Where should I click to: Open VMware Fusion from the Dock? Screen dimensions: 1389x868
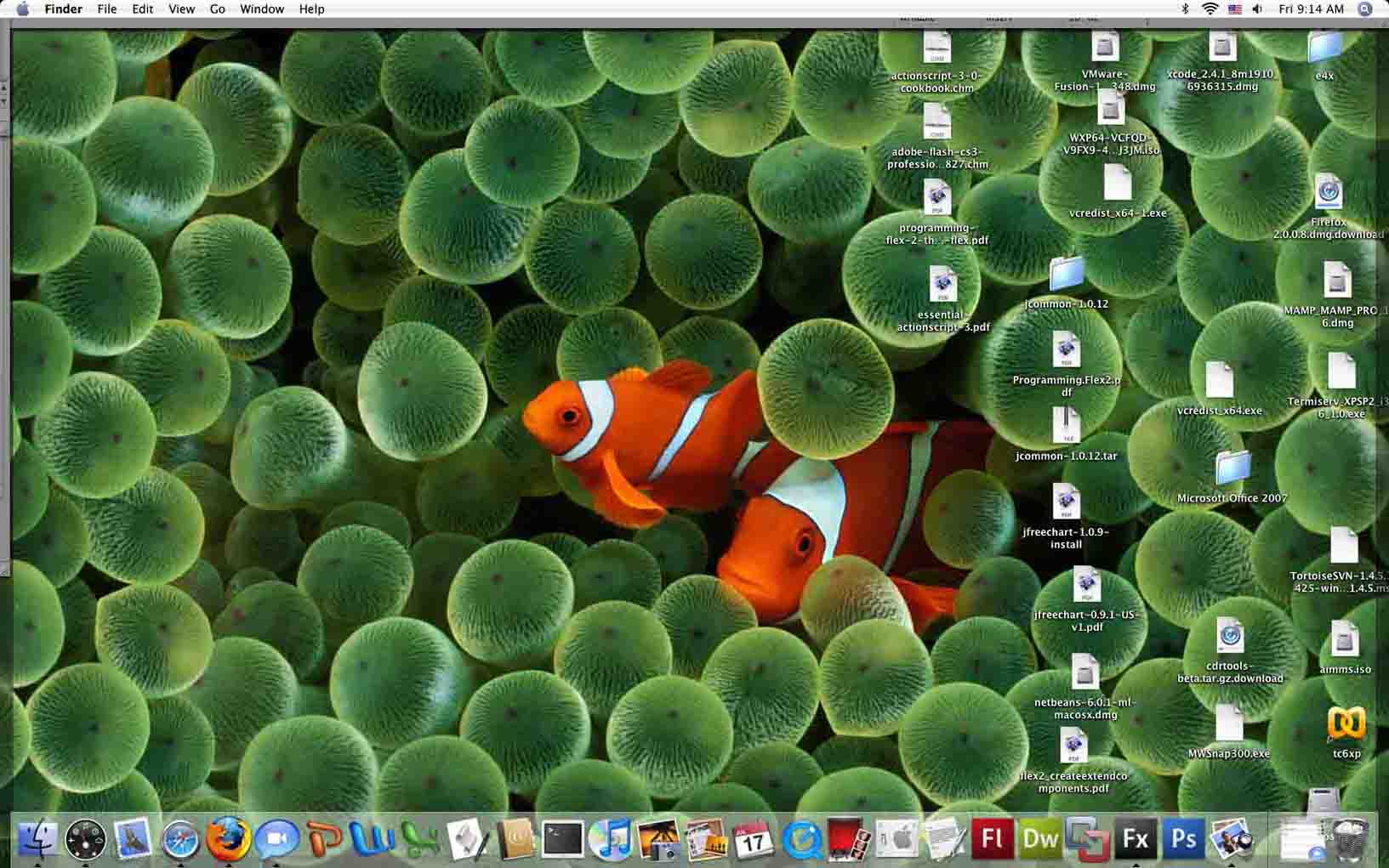pyautogui.click(x=1088, y=840)
